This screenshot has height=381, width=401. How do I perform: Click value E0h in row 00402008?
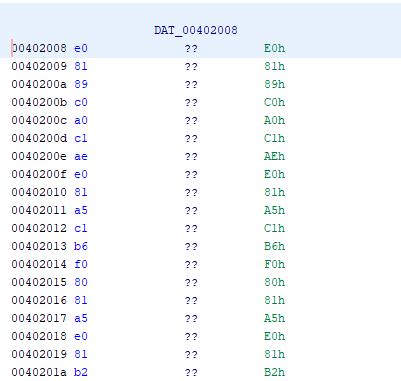tap(274, 48)
